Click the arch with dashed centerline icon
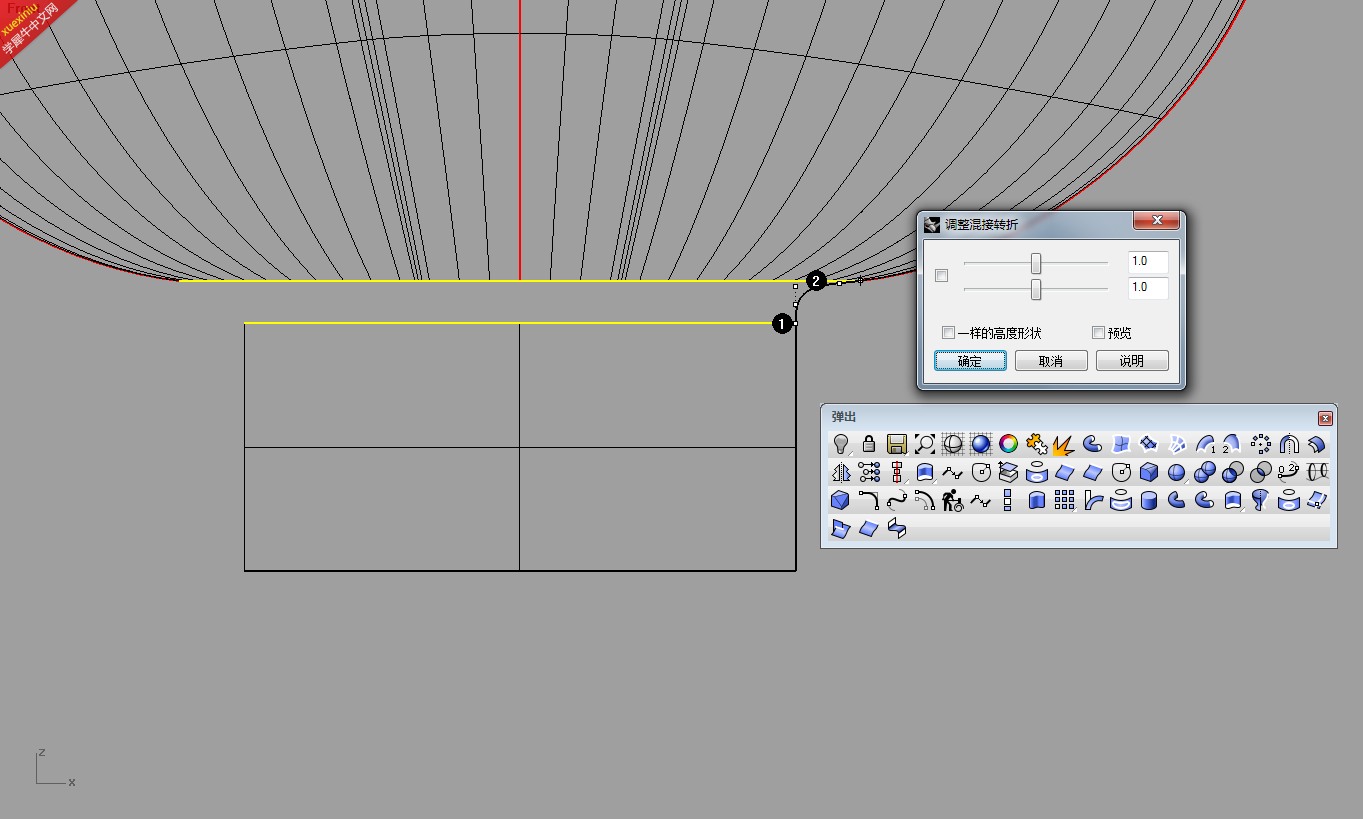The height and width of the screenshot is (819, 1363). [x=1289, y=444]
